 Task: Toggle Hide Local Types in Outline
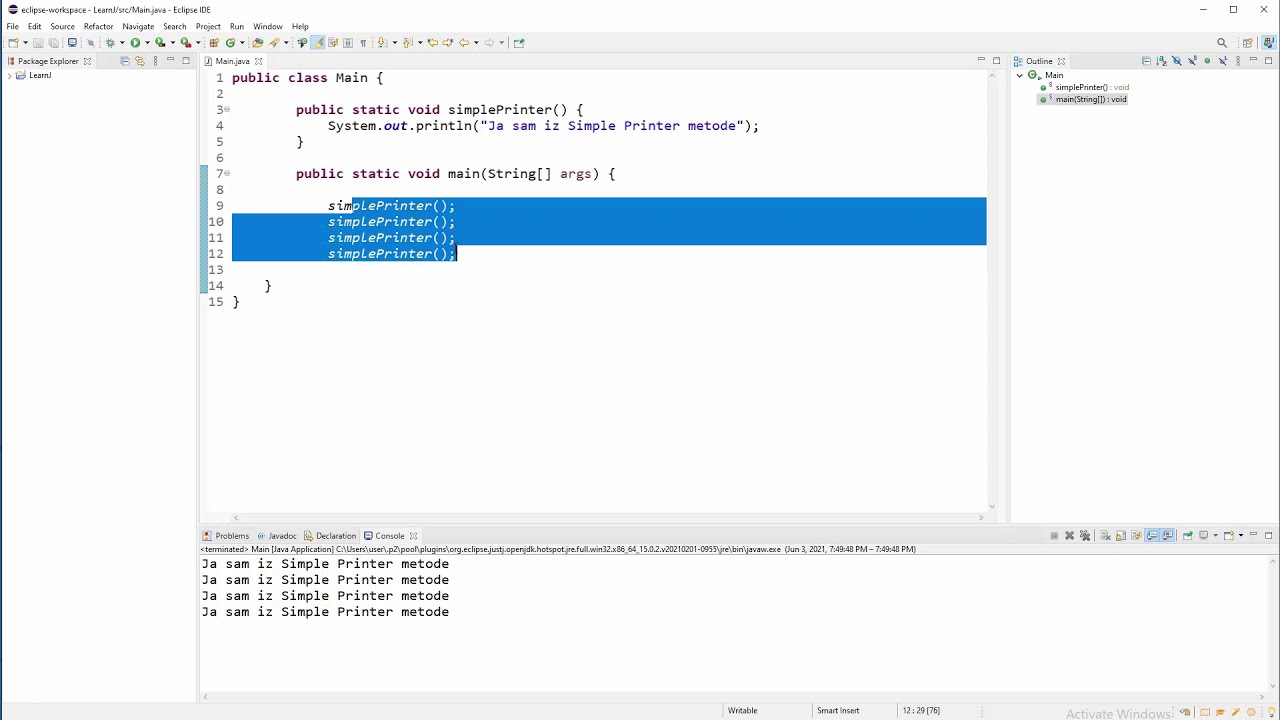[1223, 61]
